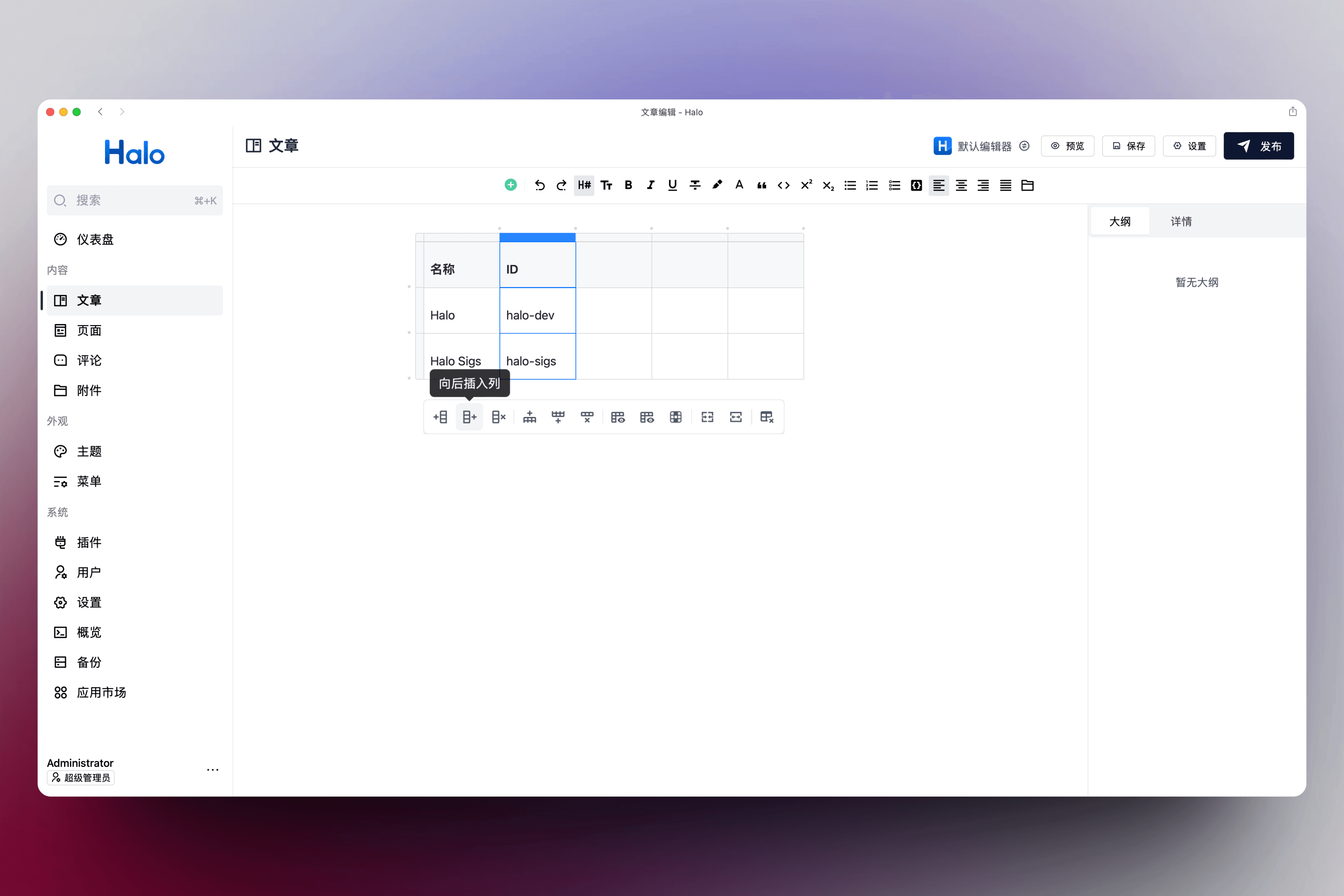The image size is (1344, 896).
Task: Click insert column after icon
Action: pos(470,417)
